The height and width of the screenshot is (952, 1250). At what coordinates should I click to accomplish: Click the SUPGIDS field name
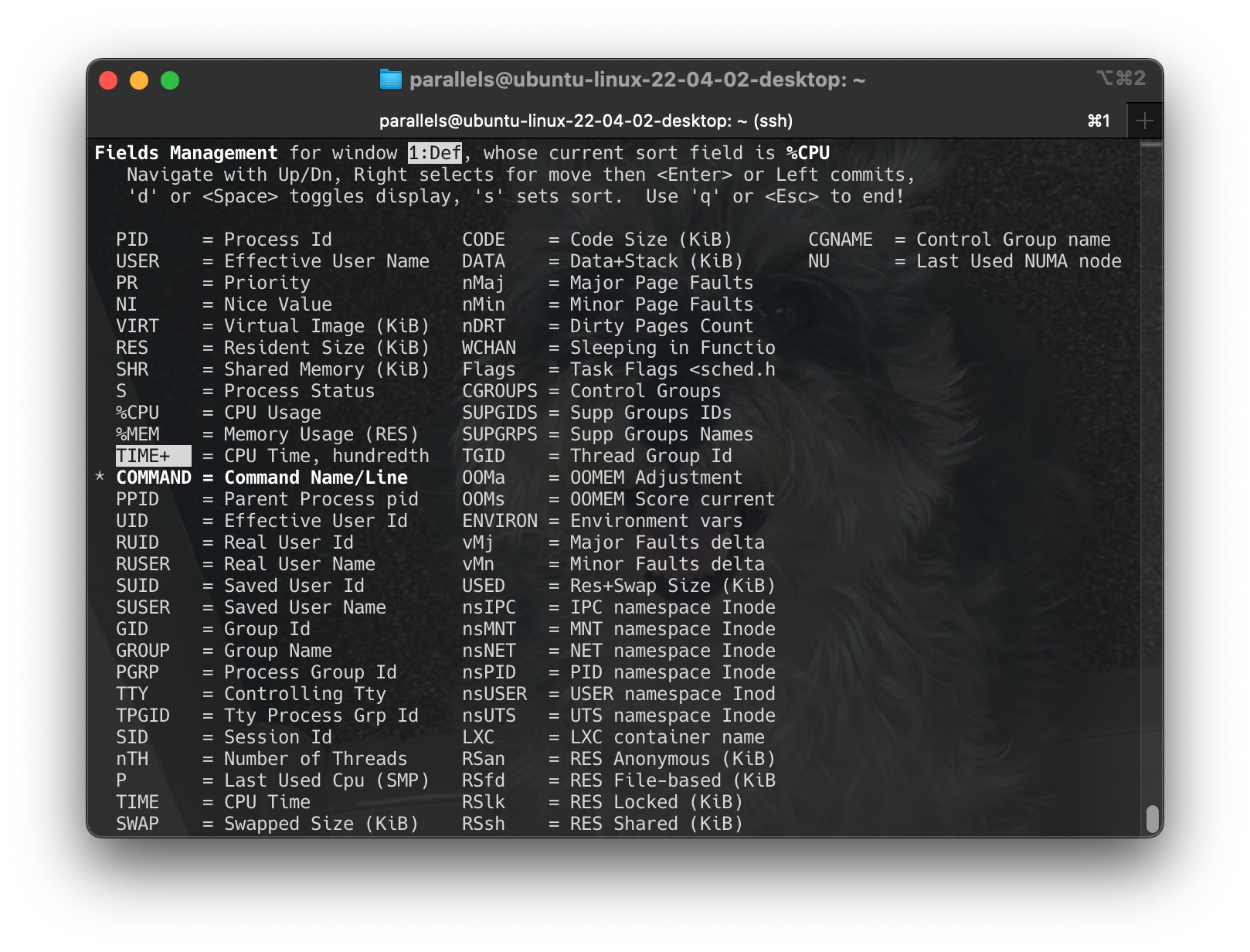point(500,413)
